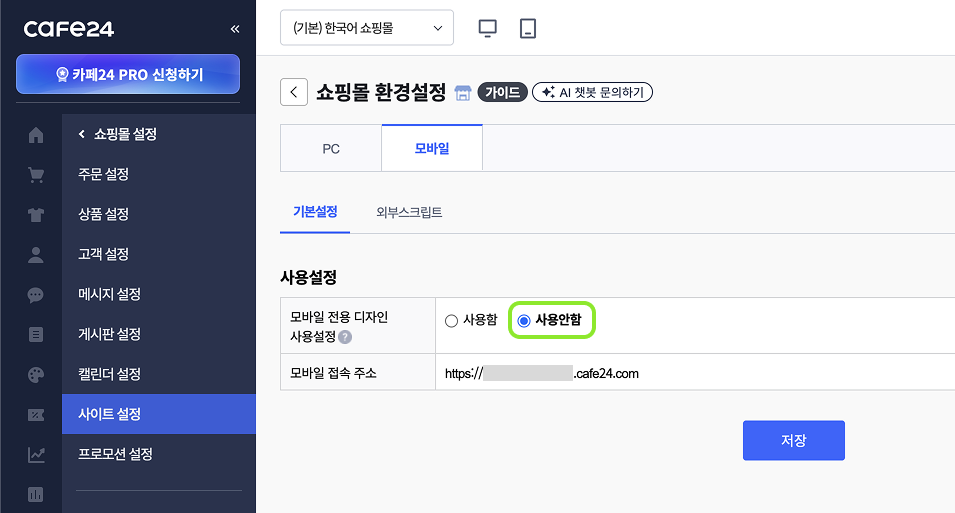The width and height of the screenshot is (955, 513).
Task: Open 사이트 설정 menu item
Action: pyautogui.click(x=158, y=414)
